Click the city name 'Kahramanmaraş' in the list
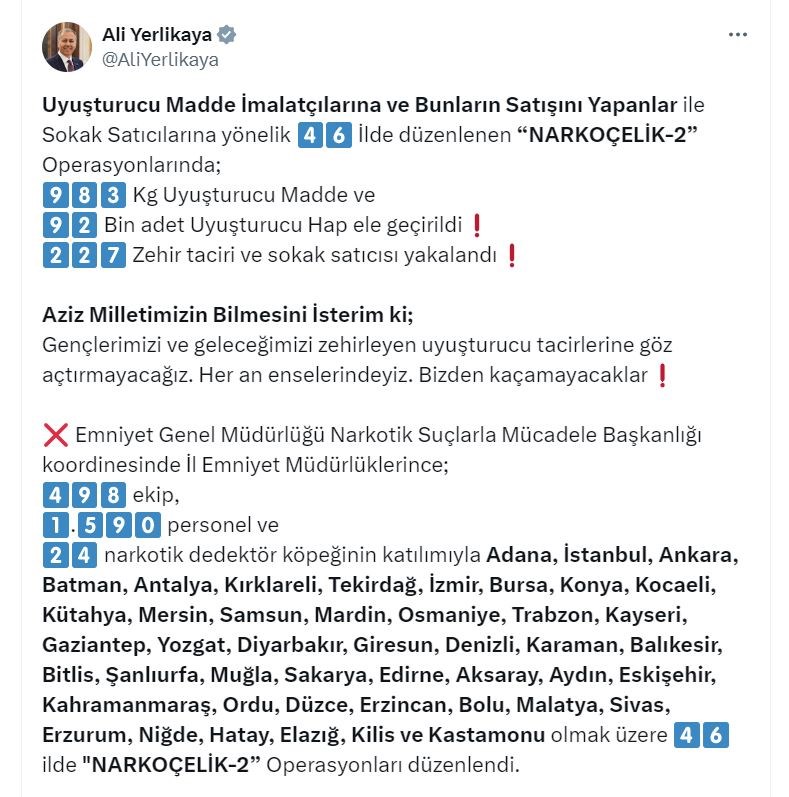Screen dimensions: 789x797 tap(129, 705)
